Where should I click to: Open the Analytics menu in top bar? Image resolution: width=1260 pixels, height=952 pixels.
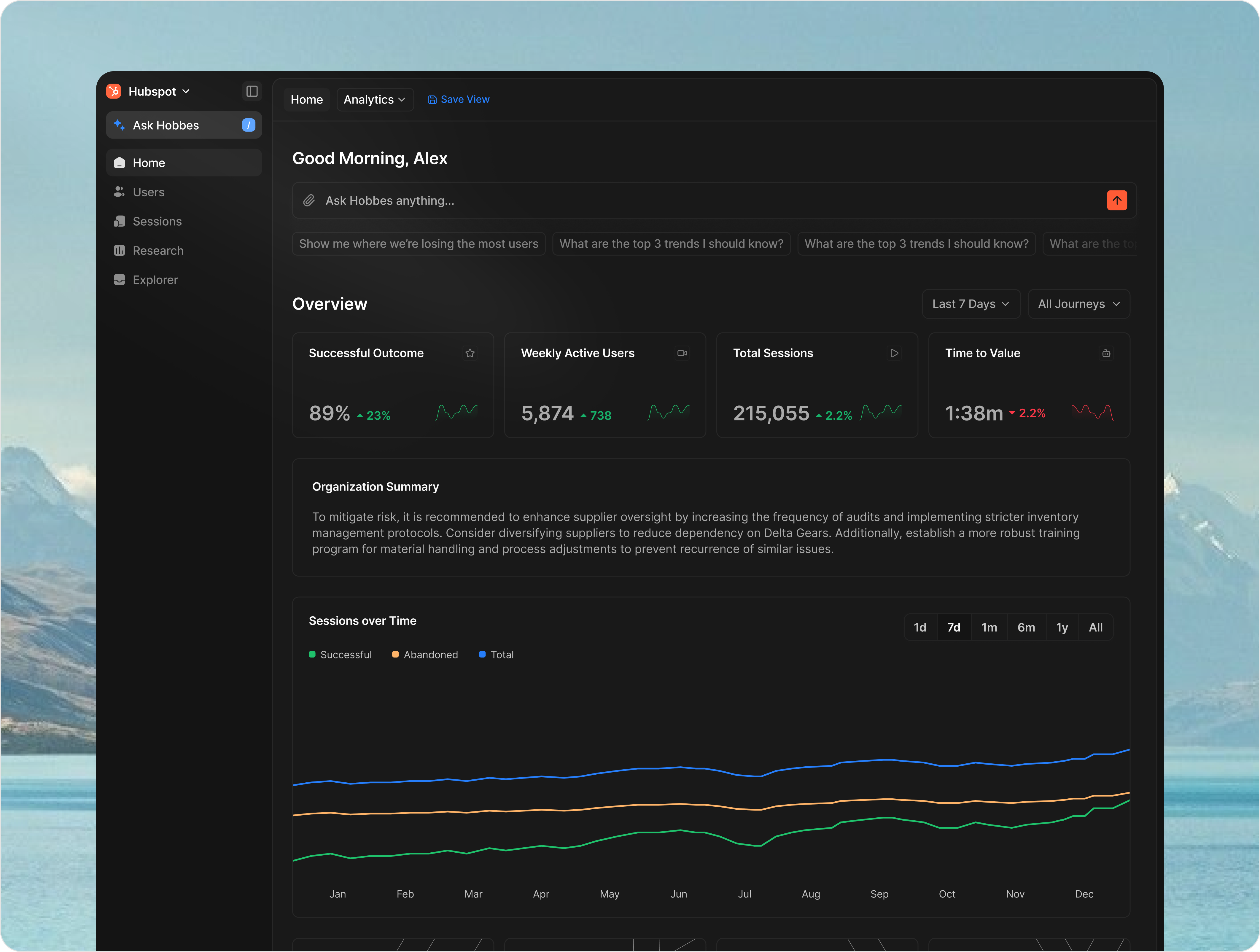(x=374, y=100)
